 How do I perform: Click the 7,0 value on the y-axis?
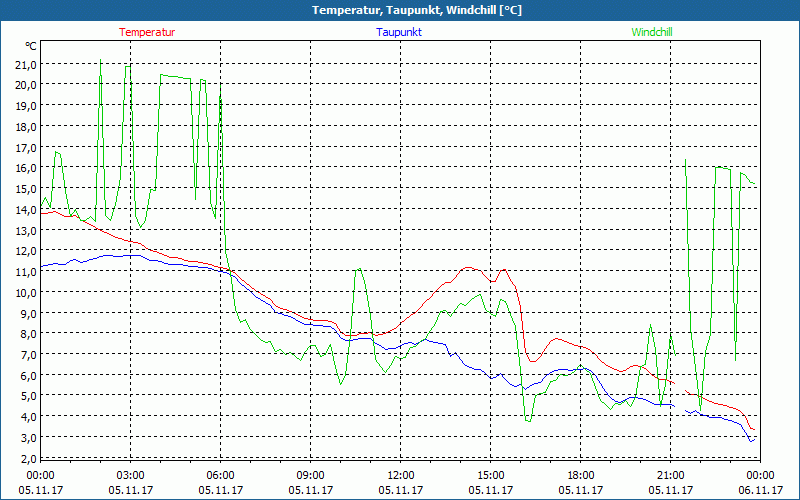coord(28,355)
